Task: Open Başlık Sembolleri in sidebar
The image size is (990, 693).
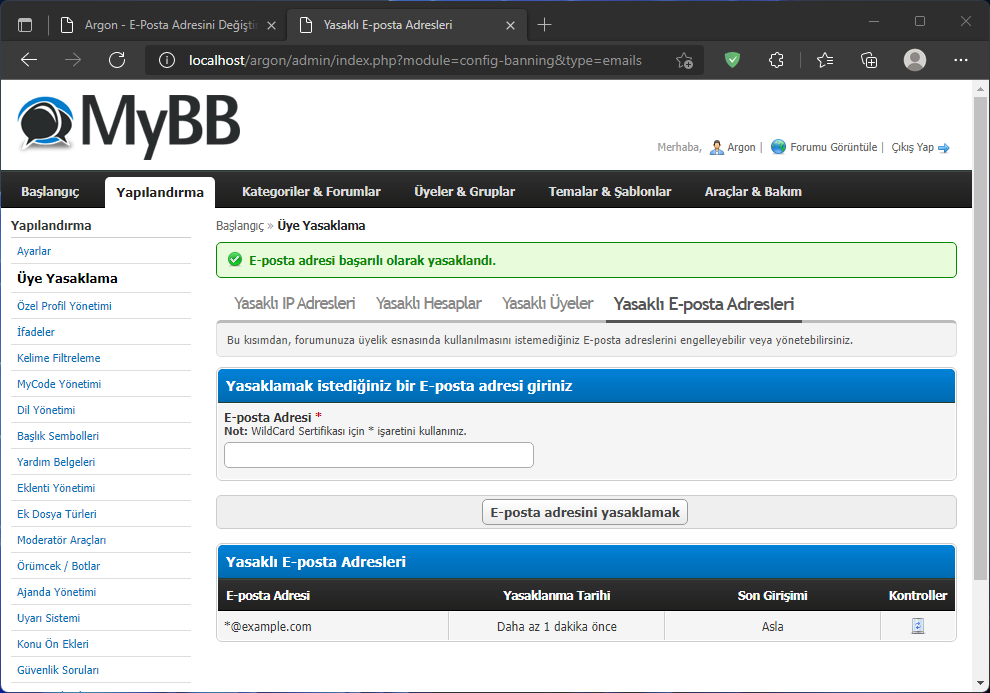Action: coord(58,436)
